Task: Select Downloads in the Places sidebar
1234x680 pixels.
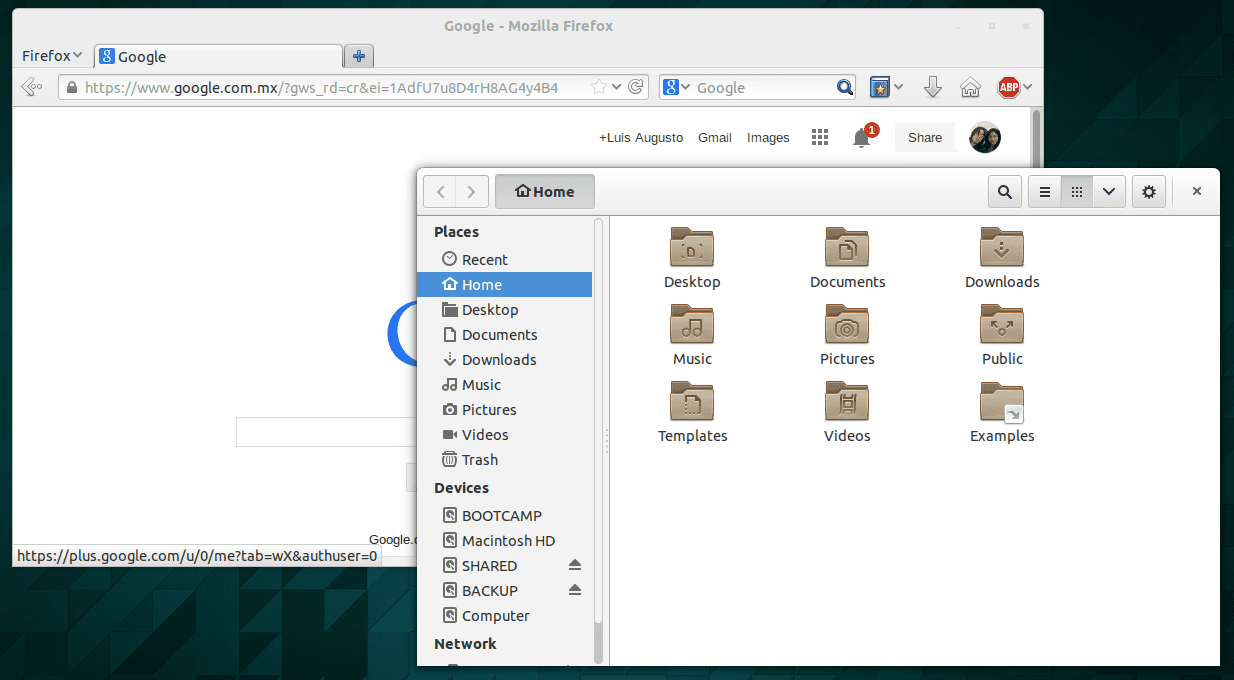Action: pyautogui.click(x=504, y=360)
